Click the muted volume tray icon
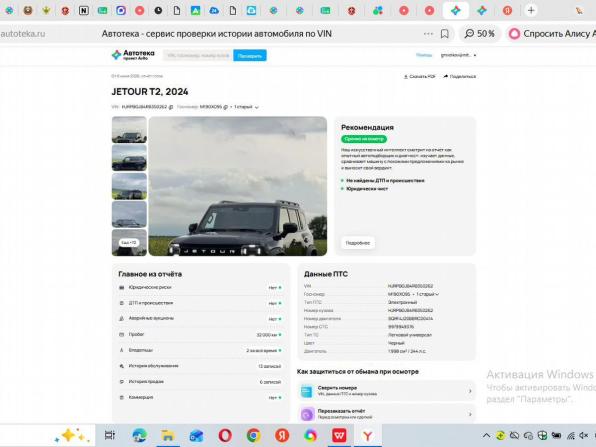Screen dimensions: 596x447 (584, 436)
